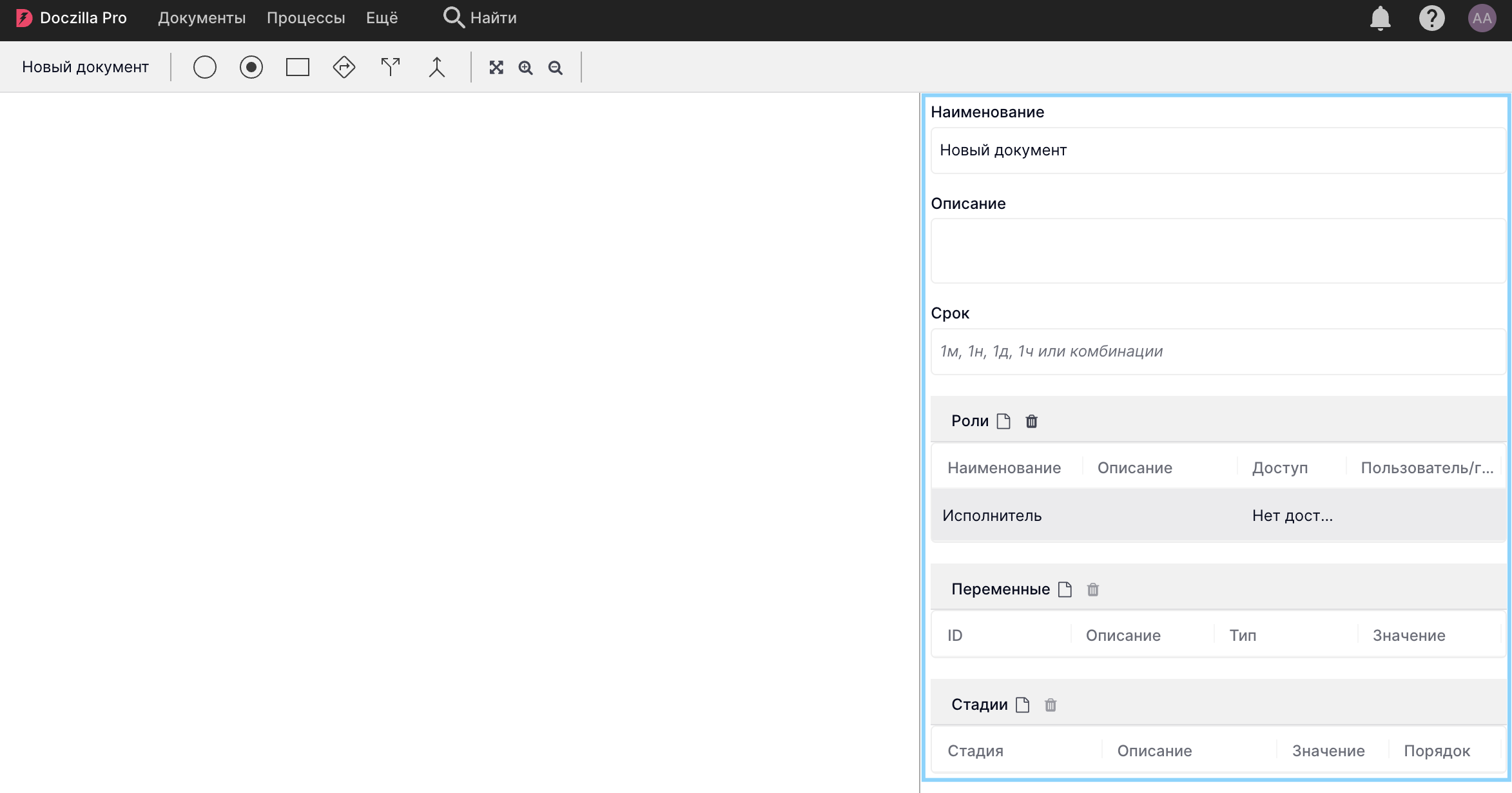Click the Doczilla Pro logo icon
Viewport: 1512px width, 793px height.
tap(24, 18)
